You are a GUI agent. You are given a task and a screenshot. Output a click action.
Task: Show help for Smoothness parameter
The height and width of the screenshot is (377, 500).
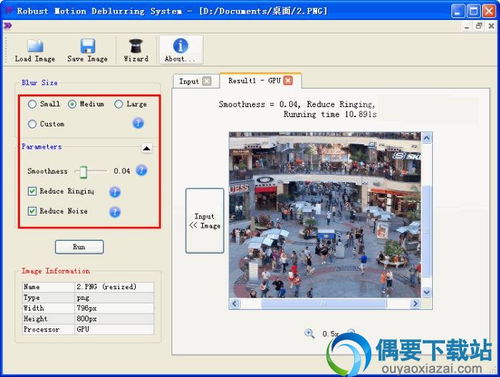(141, 171)
